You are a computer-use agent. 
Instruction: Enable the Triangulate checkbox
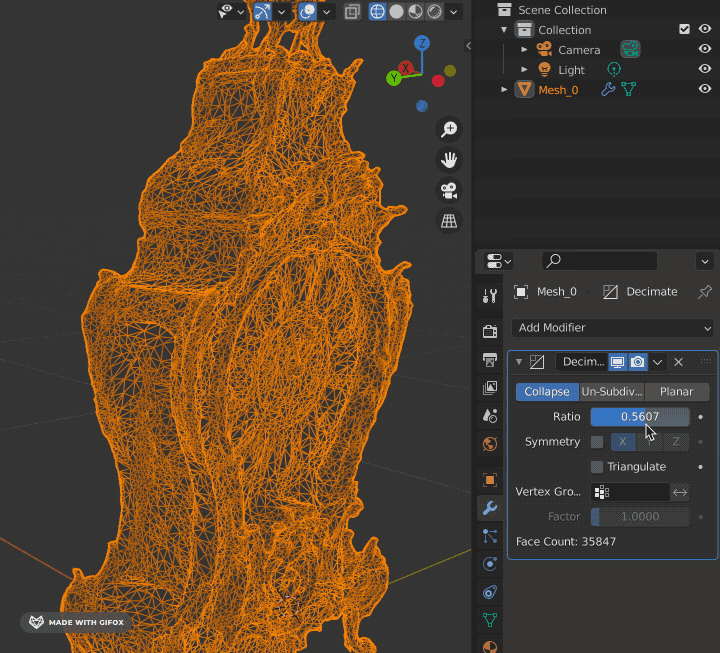(597, 467)
